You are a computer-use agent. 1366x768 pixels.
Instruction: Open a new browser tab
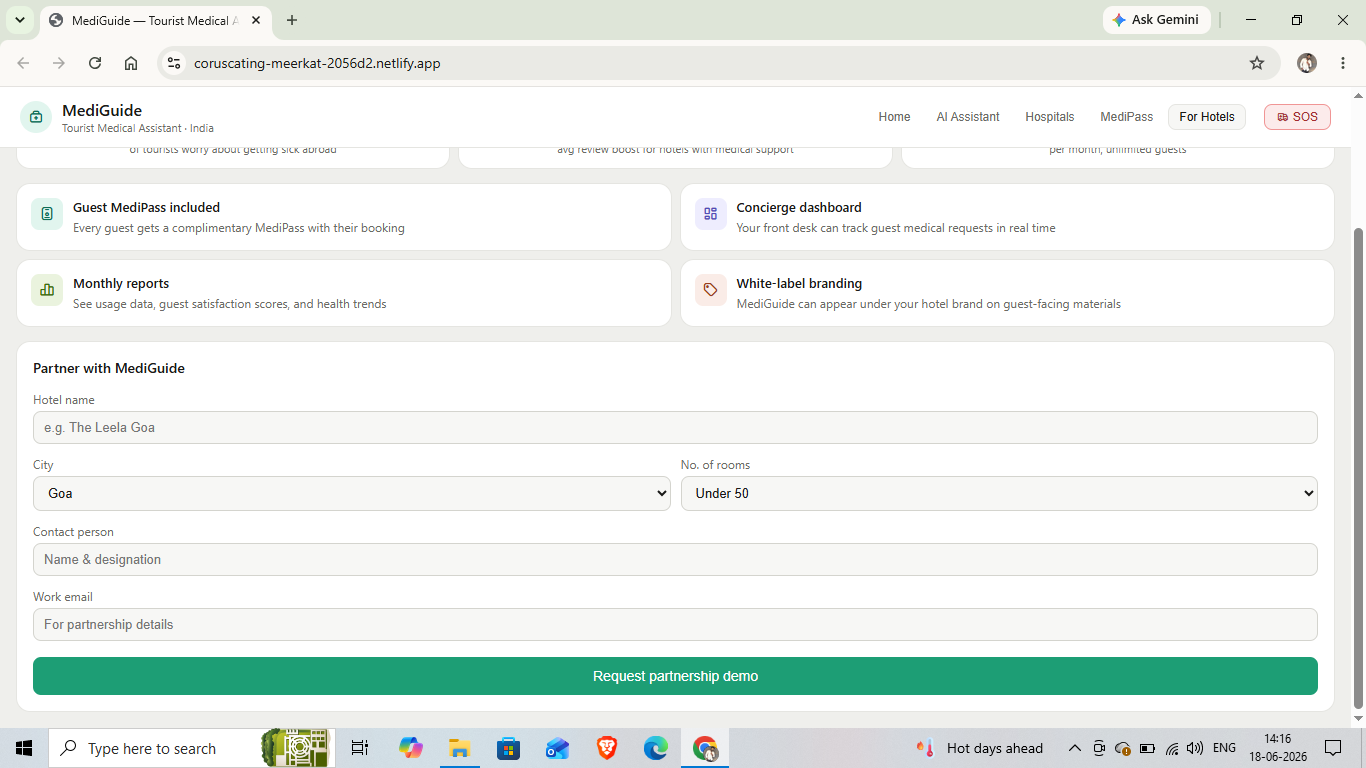(292, 20)
